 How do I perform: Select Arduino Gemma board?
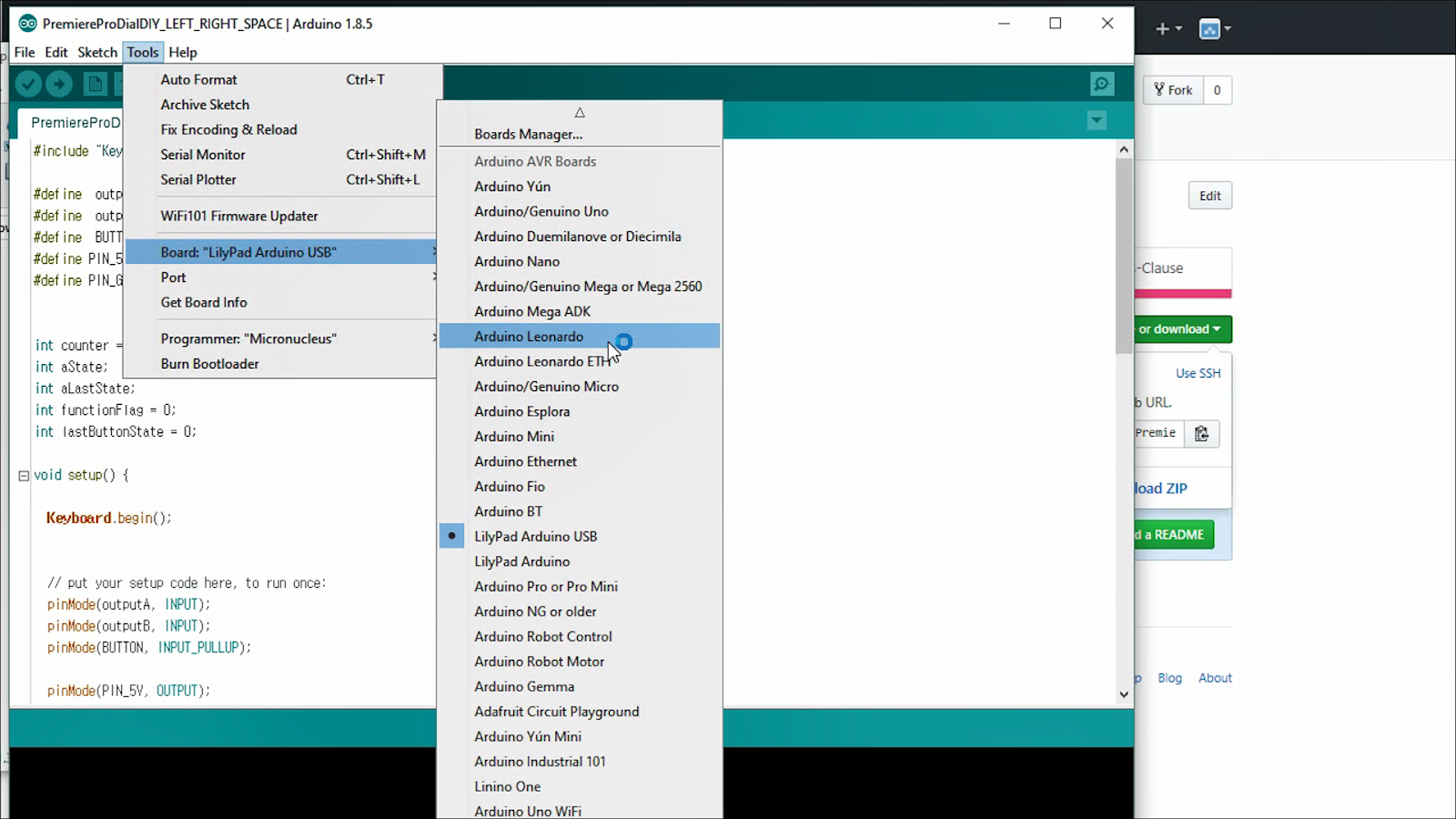pos(580,686)
